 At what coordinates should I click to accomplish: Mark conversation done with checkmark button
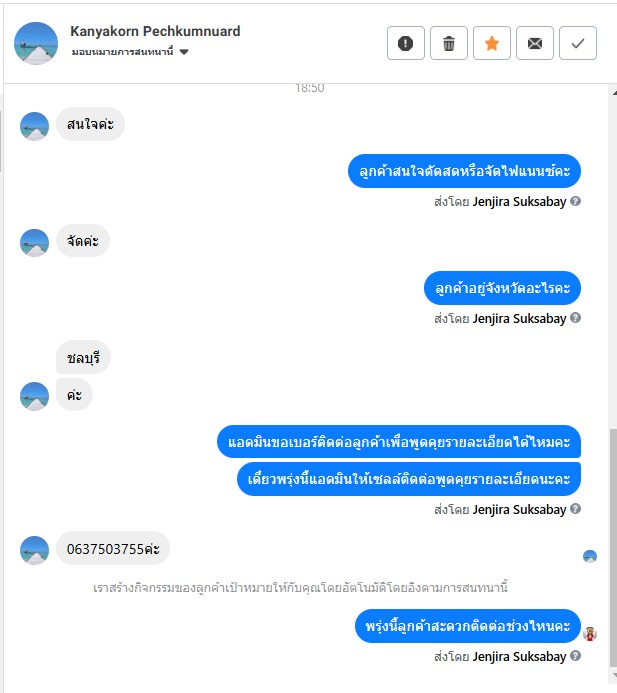[578, 43]
